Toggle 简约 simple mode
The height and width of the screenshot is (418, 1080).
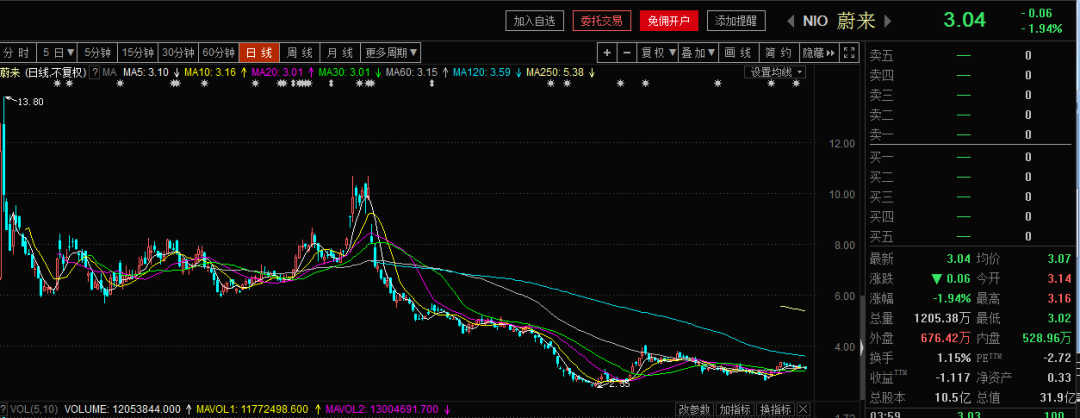778,53
